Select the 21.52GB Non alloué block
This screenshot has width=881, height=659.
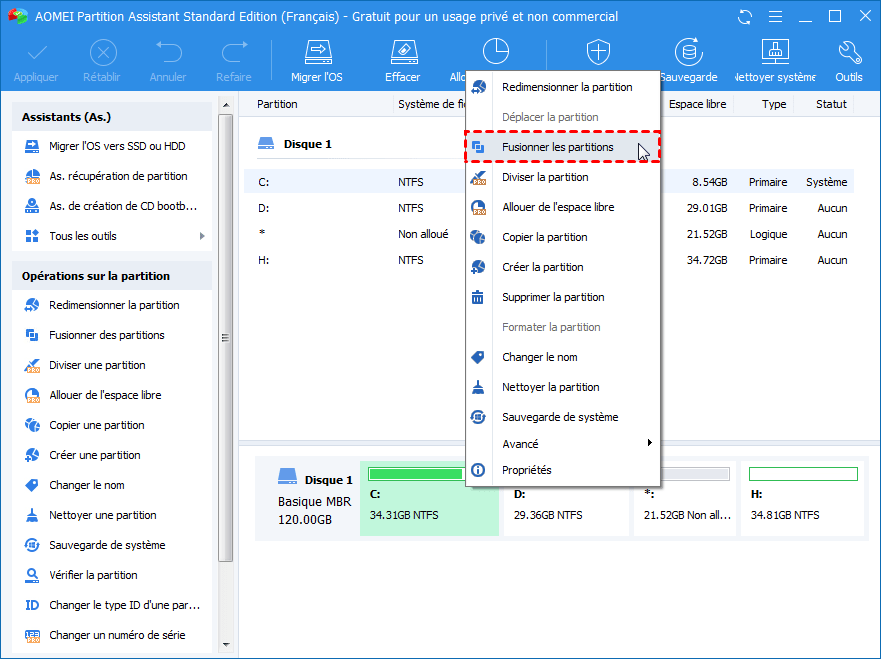pyautogui.click(x=685, y=498)
